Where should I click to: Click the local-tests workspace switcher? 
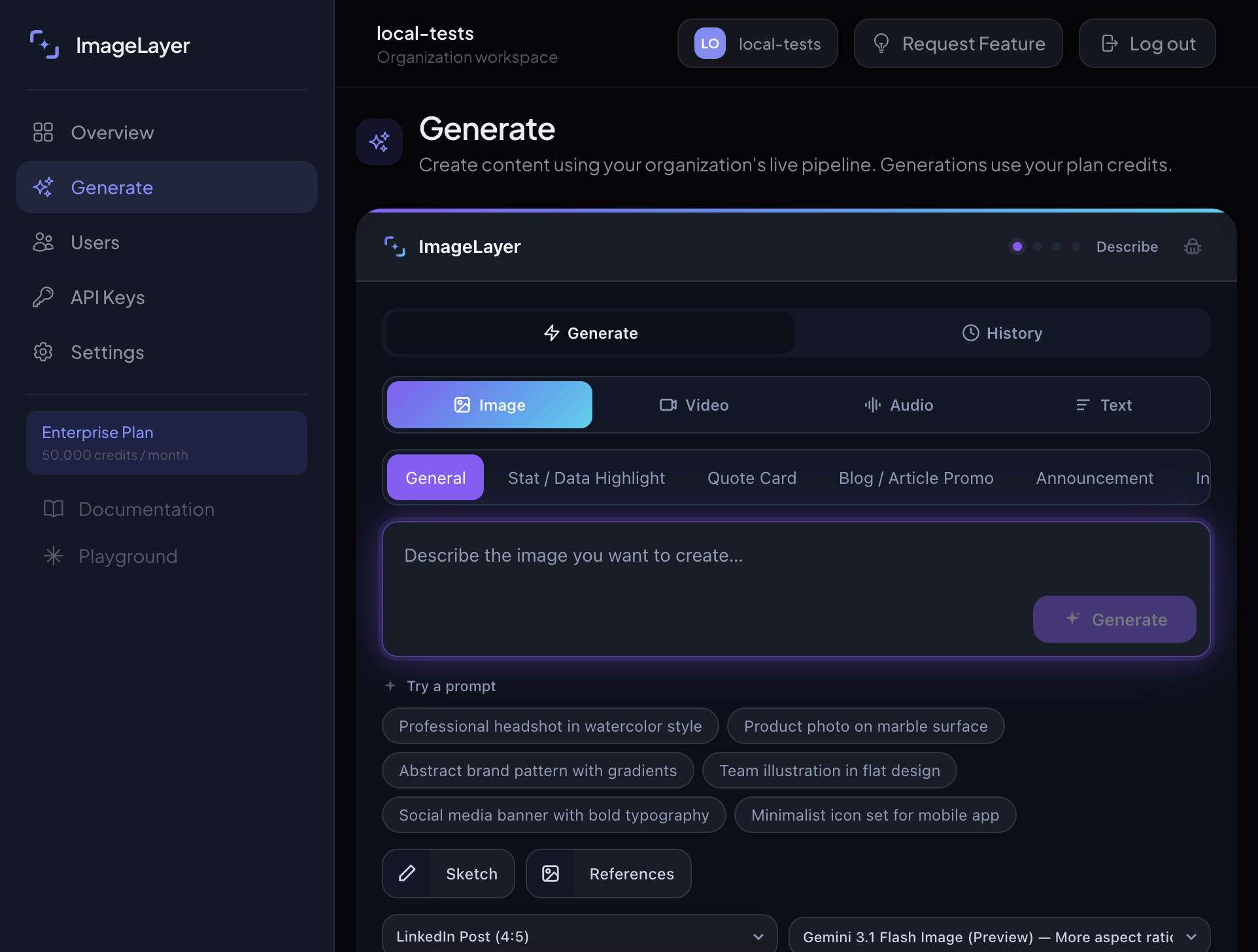[x=758, y=43]
